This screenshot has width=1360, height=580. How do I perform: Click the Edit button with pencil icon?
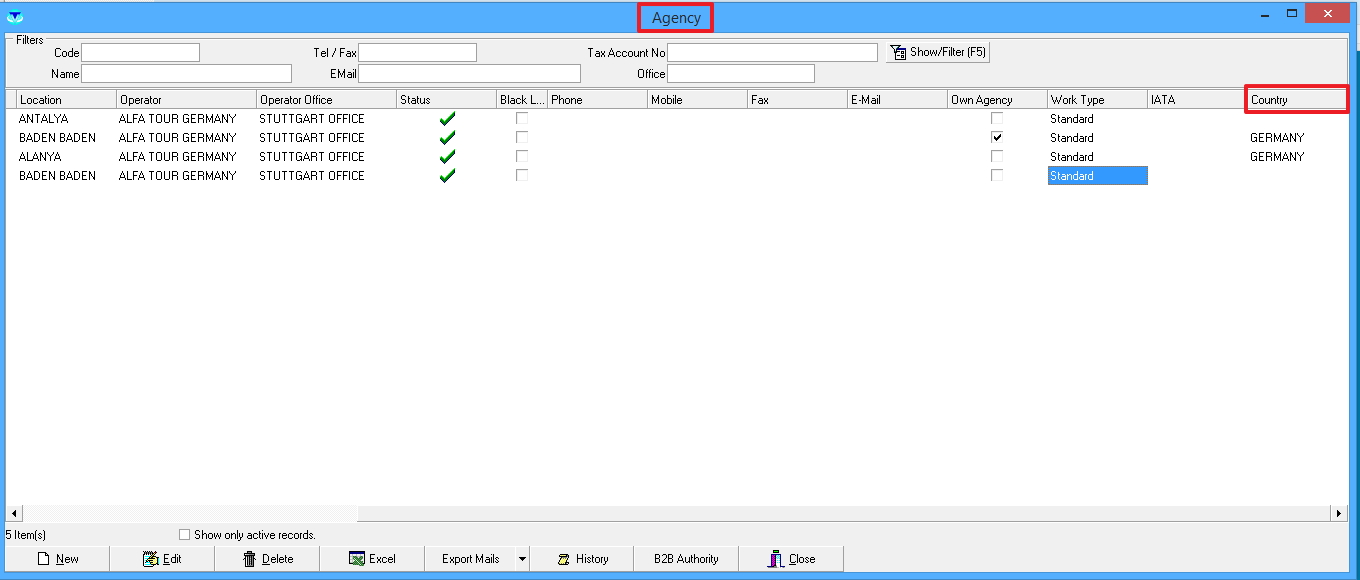pos(162,559)
